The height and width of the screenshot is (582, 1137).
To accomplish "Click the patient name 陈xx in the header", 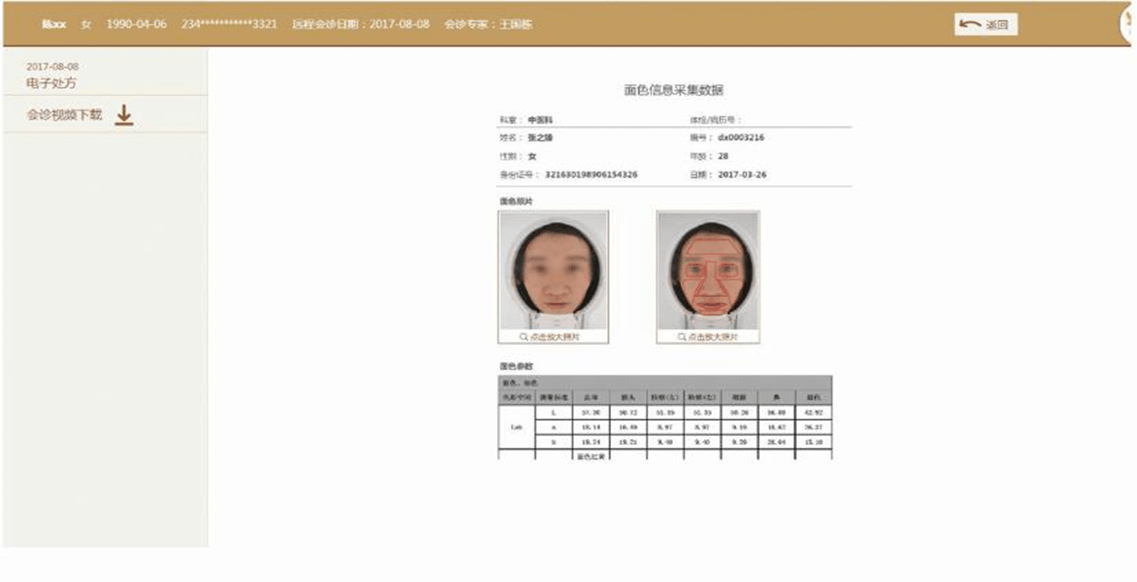I will [54, 24].
